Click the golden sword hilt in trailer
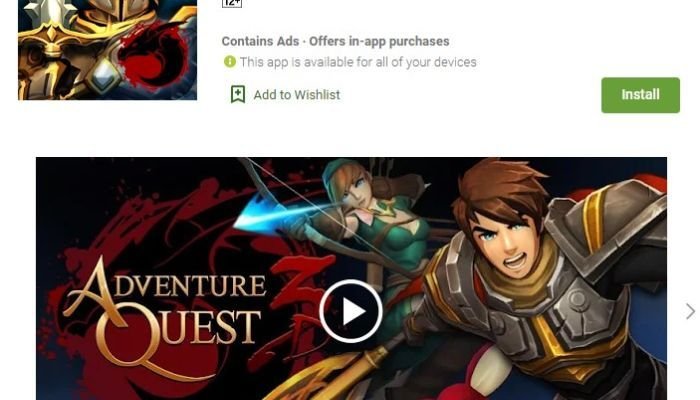This screenshot has height=400, width=700. [x=339, y=375]
